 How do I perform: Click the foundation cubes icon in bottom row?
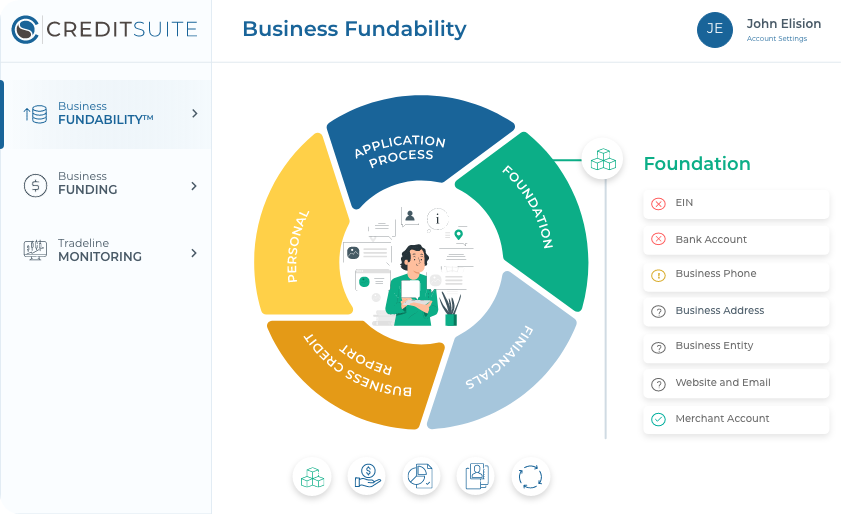pos(312,477)
